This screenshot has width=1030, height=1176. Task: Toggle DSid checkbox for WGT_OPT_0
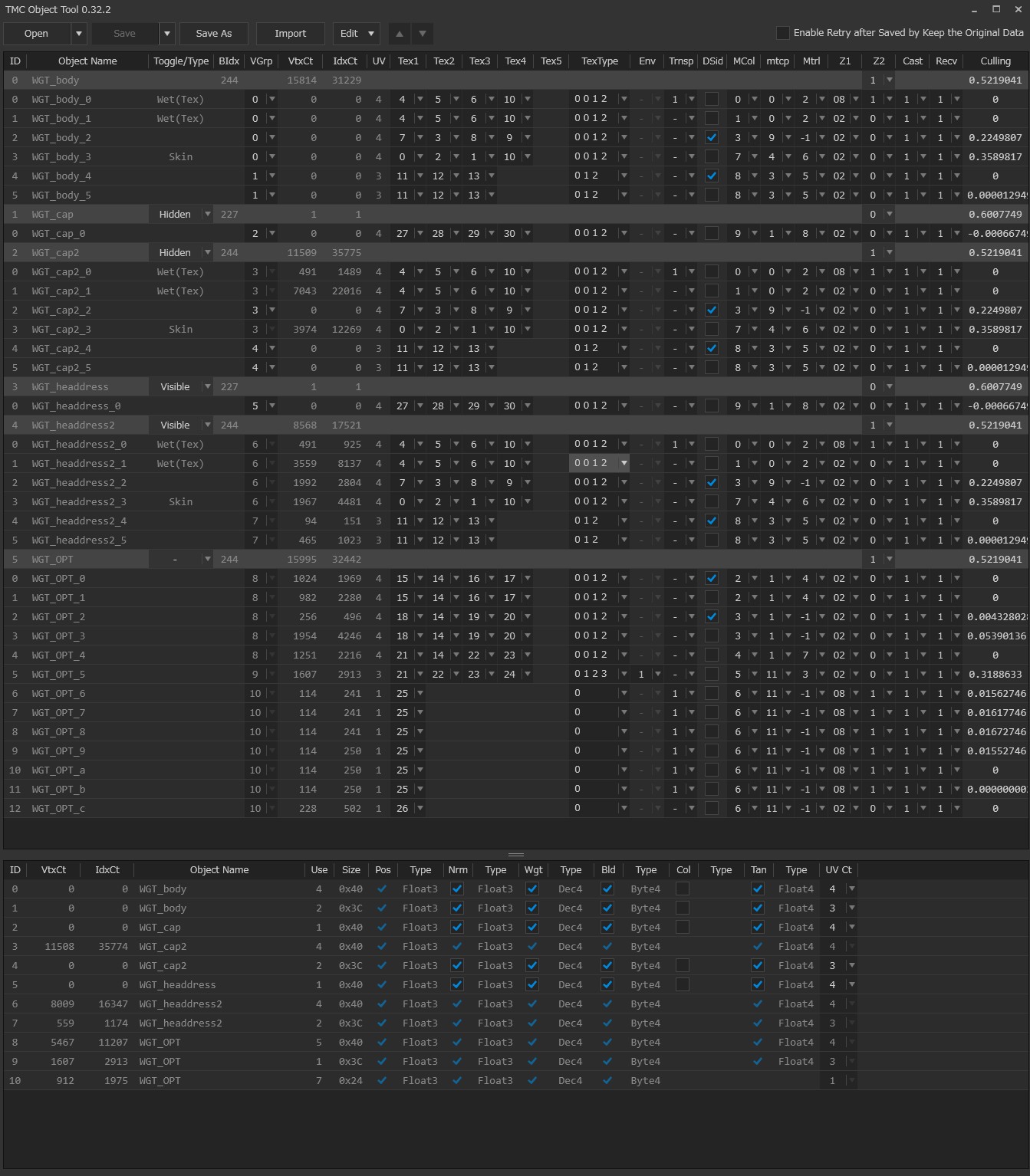pyautogui.click(x=712, y=578)
